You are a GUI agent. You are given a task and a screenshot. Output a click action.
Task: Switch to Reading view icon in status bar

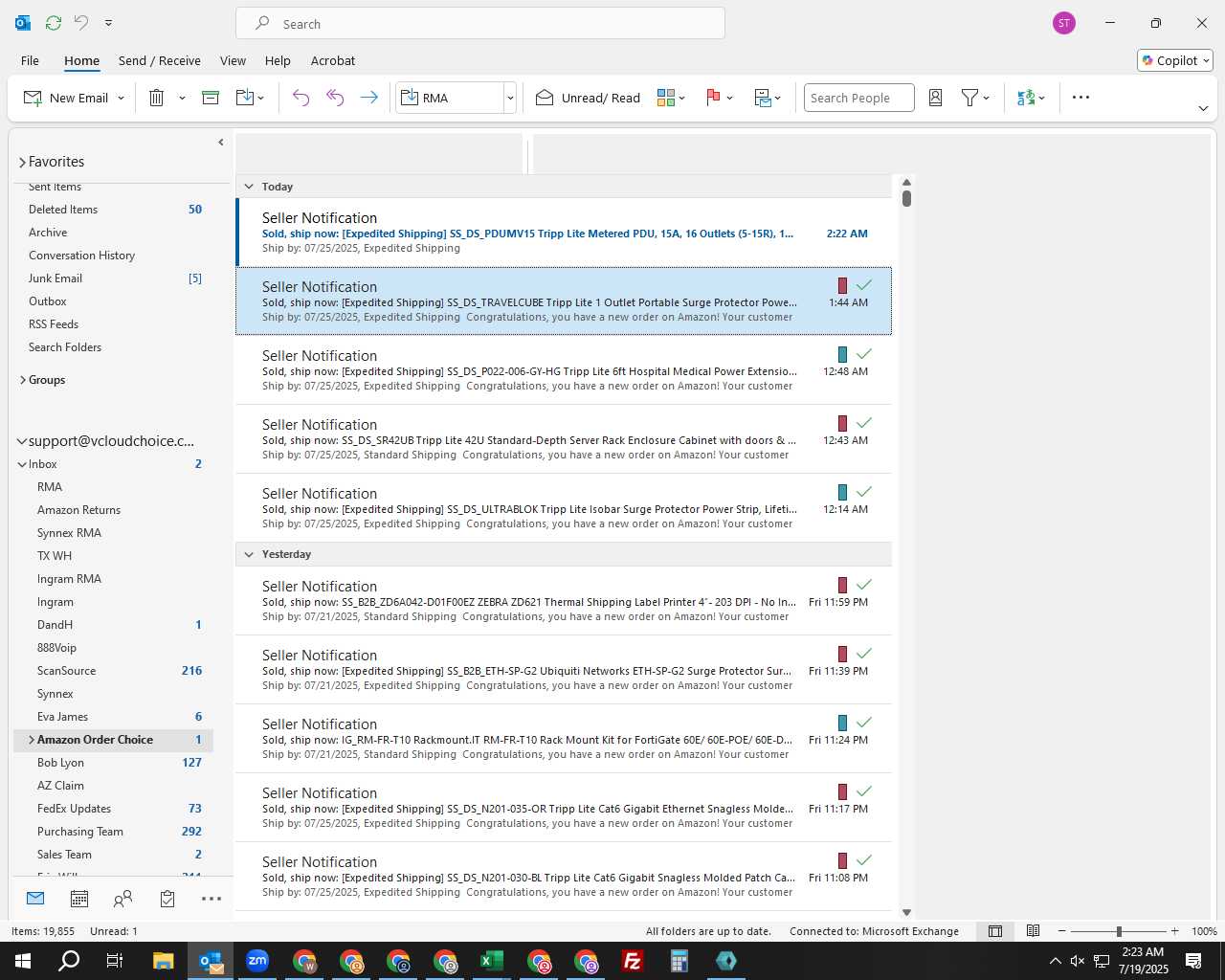(x=1033, y=931)
